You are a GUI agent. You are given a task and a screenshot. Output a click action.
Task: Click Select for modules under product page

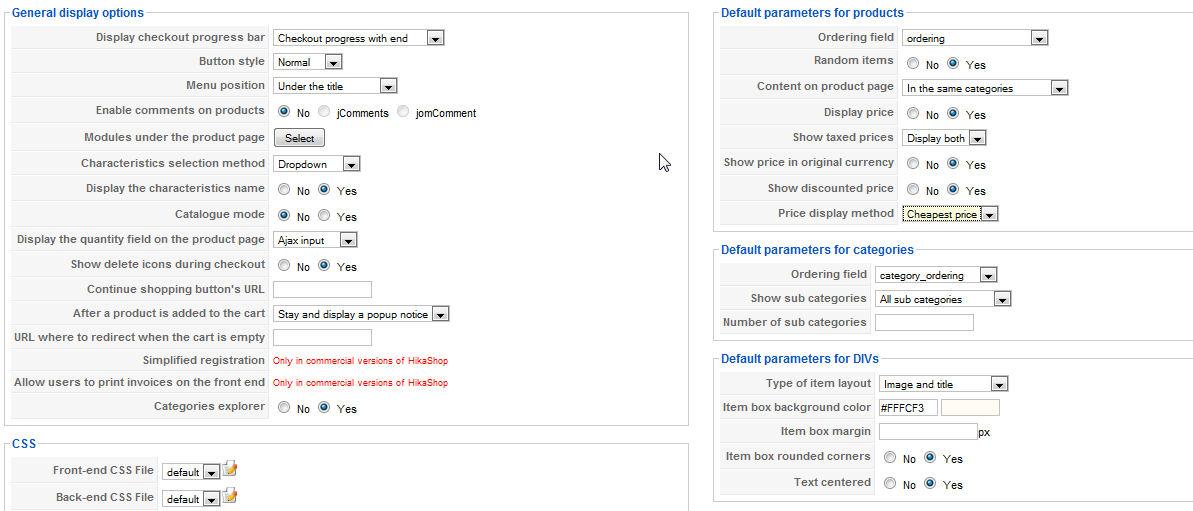pos(299,138)
